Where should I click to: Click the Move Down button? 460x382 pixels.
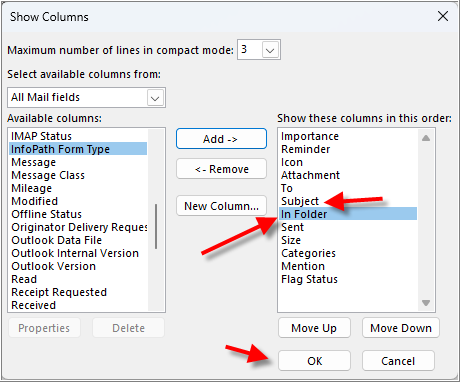click(x=401, y=328)
